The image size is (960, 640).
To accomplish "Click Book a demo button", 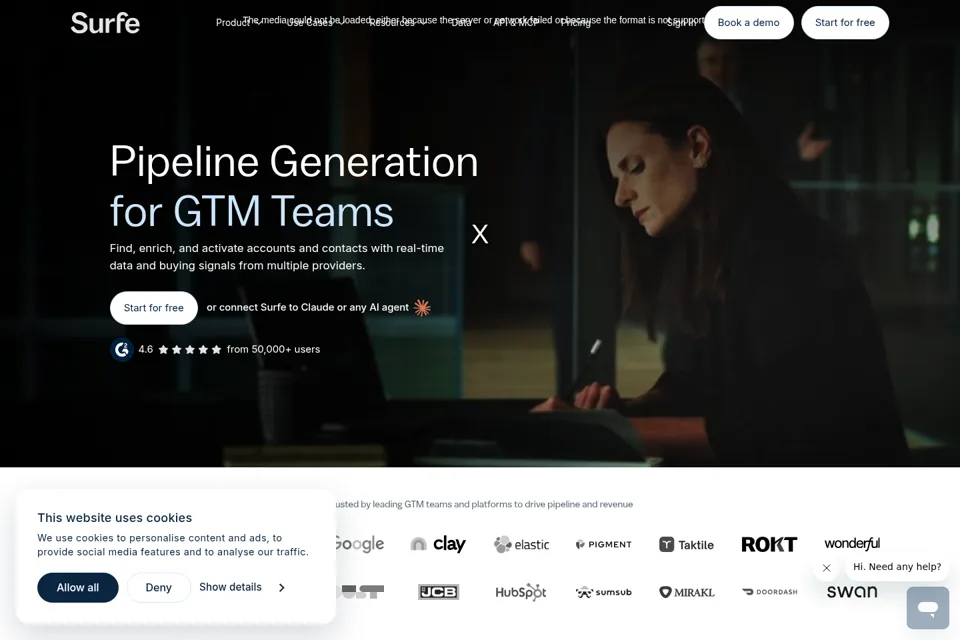I will click(748, 23).
